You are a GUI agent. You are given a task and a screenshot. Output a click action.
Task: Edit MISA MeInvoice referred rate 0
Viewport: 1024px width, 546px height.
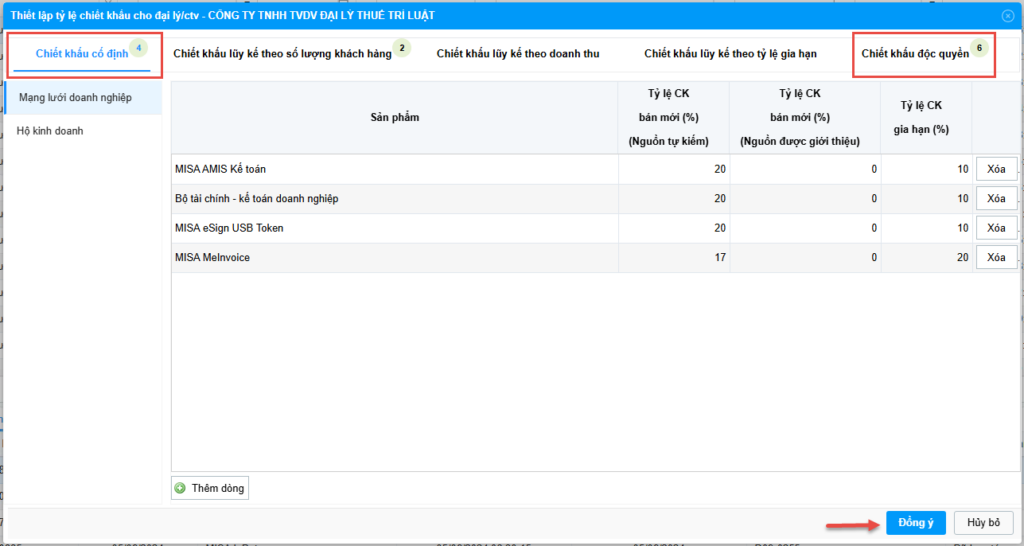coord(805,257)
